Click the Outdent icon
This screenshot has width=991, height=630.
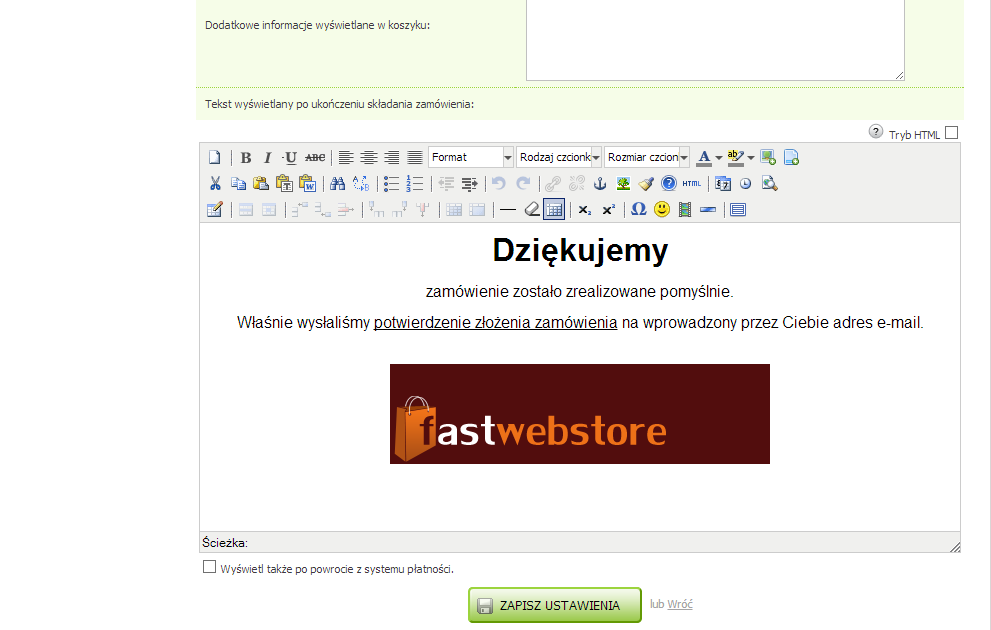coord(446,183)
